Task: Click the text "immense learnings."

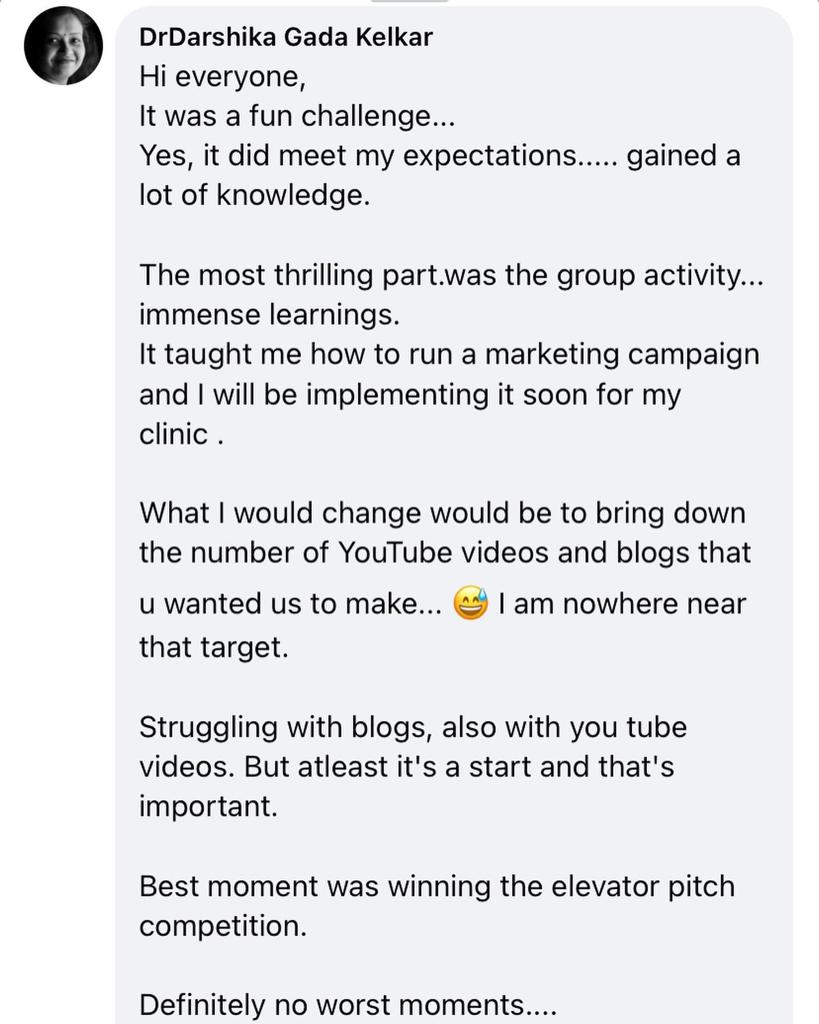Action: coord(269,314)
